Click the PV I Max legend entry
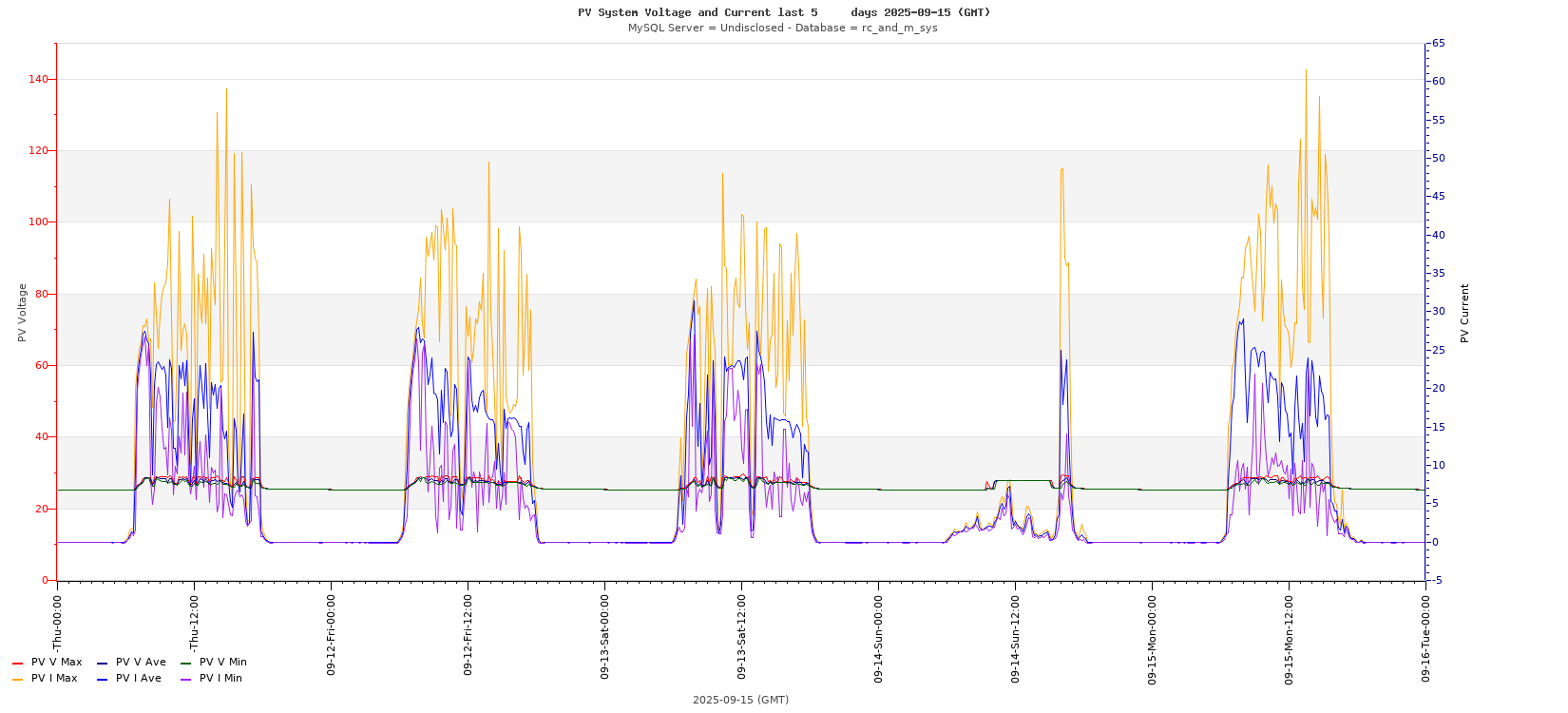The image size is (1568, 713). coord(46,679)
